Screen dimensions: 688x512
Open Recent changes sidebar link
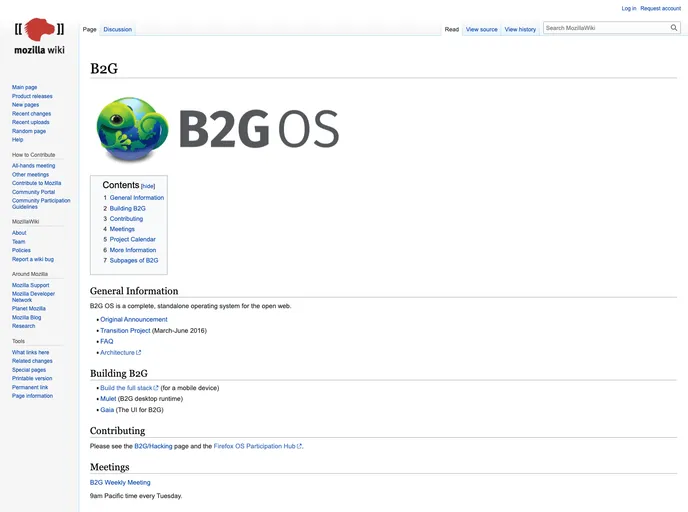(x=31, y=114)
